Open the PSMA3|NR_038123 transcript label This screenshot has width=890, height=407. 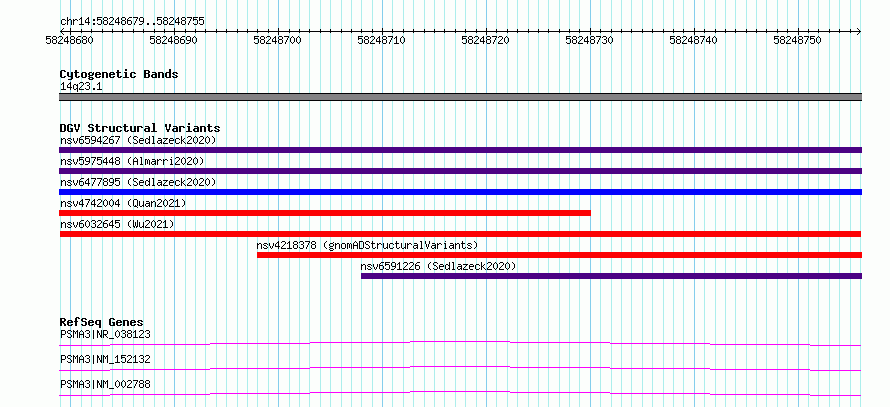(105, 335)
